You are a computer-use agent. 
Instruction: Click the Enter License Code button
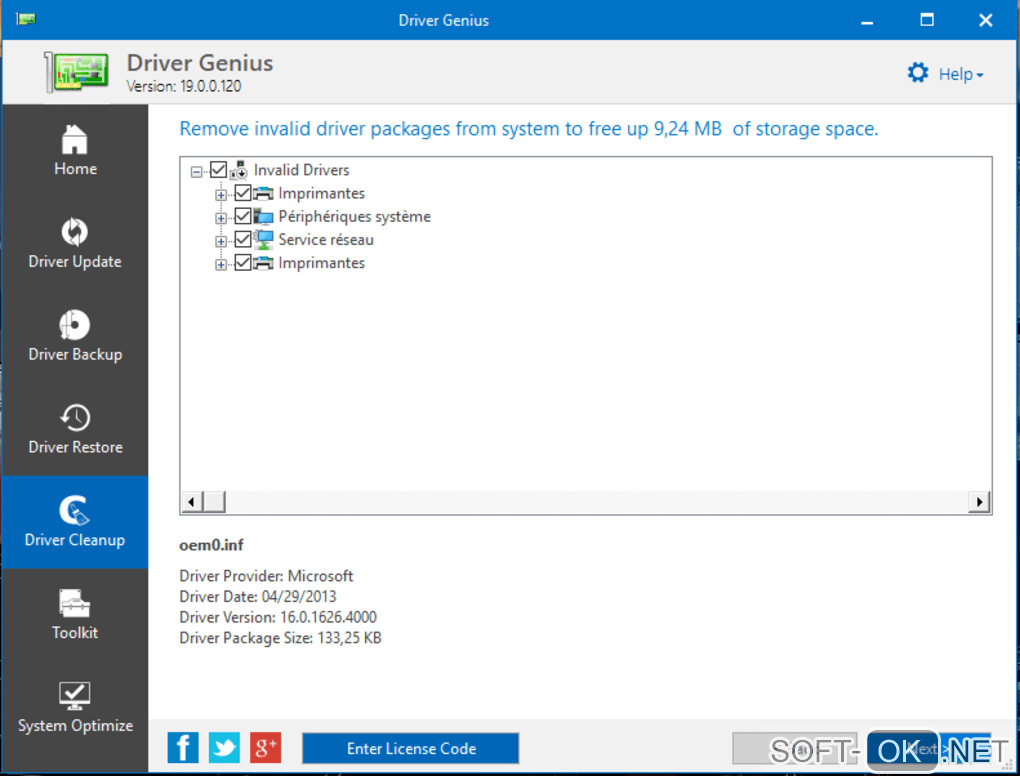pyautogui.click(x=410, y=748)
